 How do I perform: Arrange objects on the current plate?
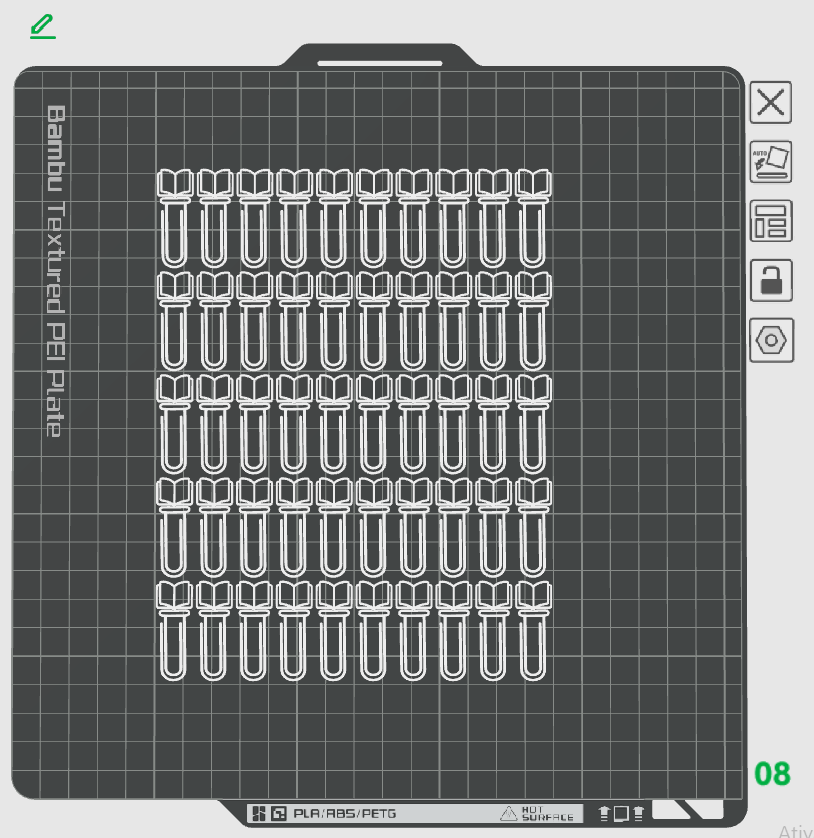(771, 221)
